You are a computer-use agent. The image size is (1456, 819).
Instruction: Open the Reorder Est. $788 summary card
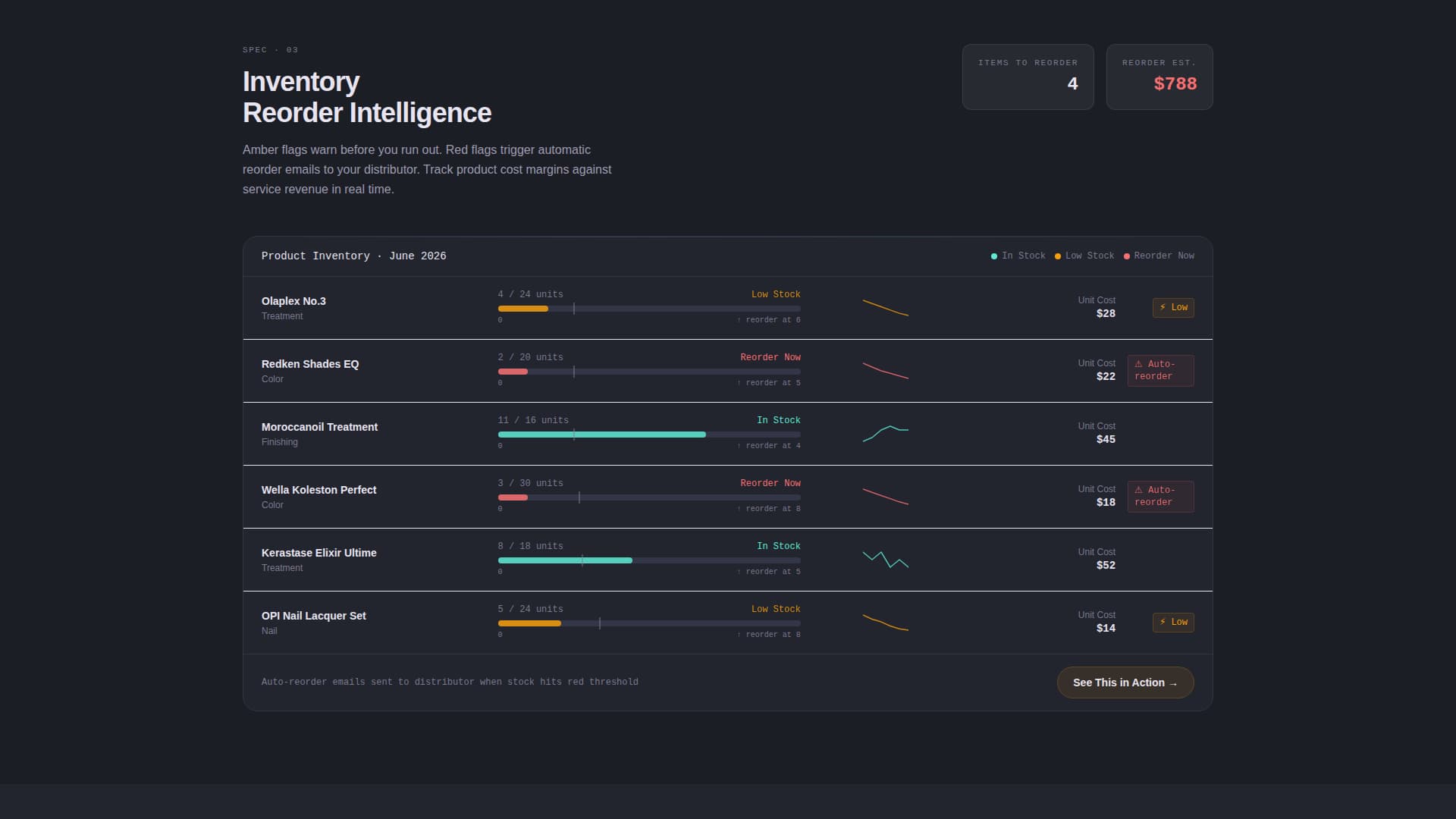pos(1159,77)
